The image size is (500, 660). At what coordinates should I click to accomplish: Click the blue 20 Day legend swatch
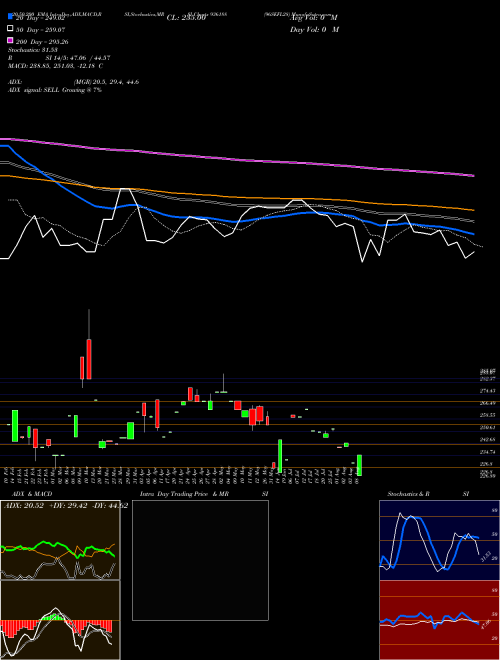pos(11,17)
